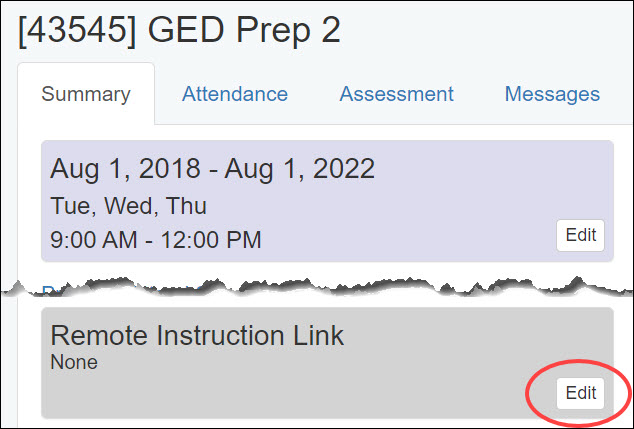Click the Remote Instruction Link heading
The image size is (634, 429).
click(197, 335)
